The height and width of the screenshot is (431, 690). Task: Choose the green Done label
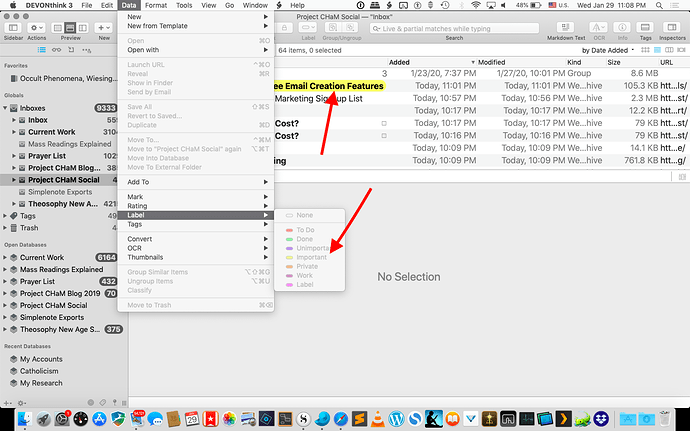[309, 239]
